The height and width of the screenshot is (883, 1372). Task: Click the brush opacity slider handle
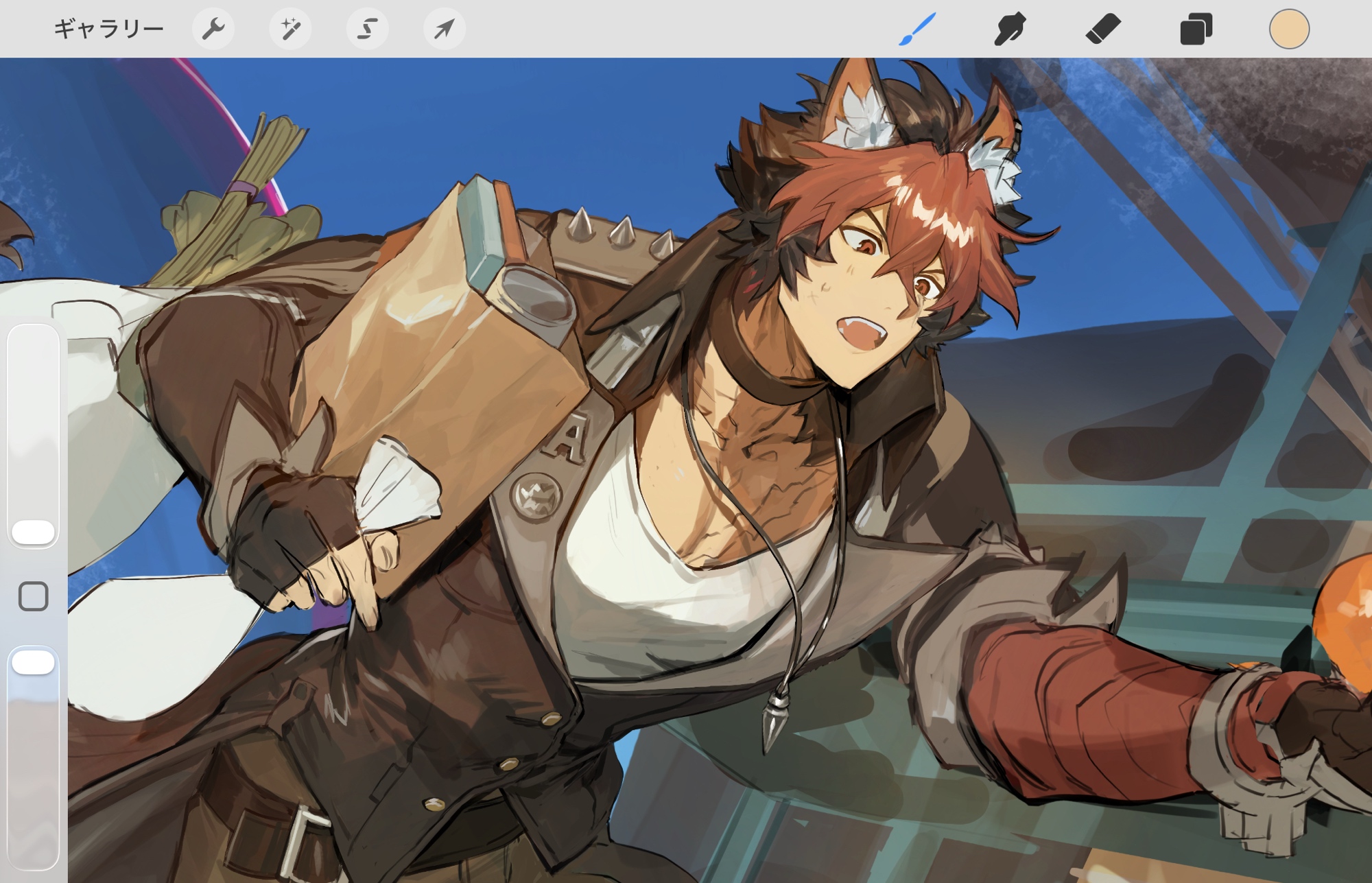pos(33,662)
